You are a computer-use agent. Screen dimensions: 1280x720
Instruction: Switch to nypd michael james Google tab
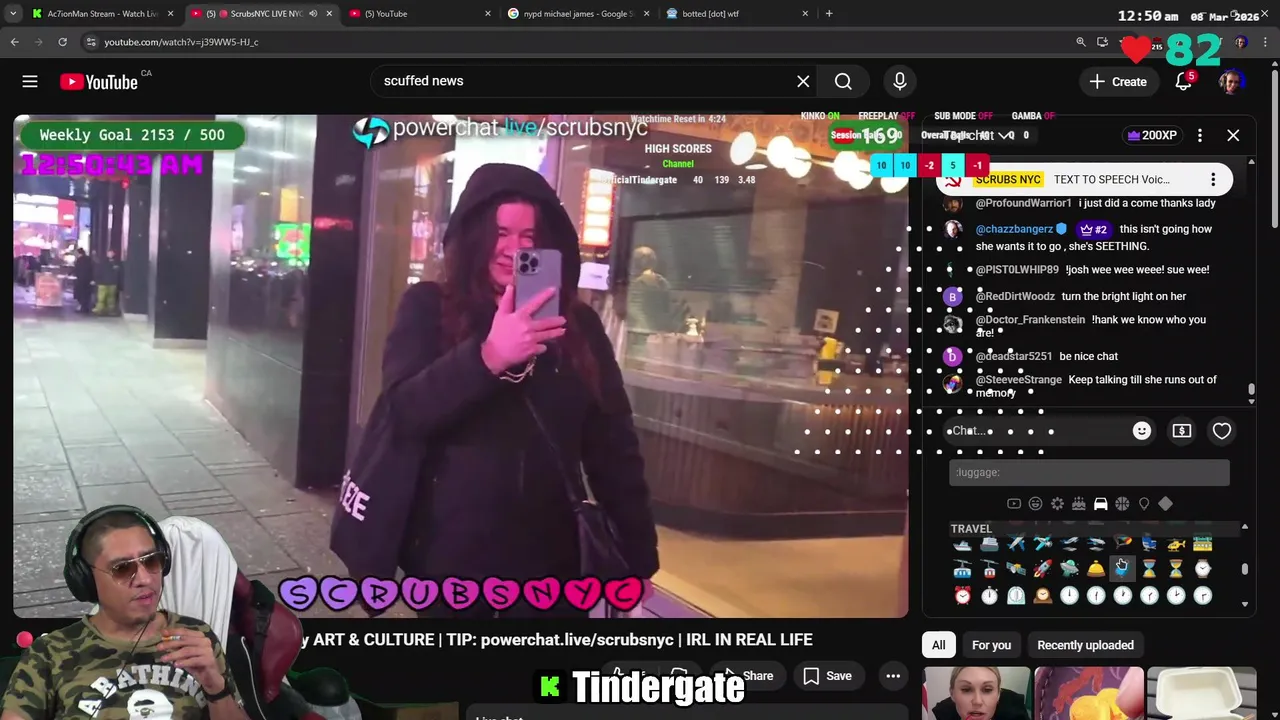579,14
